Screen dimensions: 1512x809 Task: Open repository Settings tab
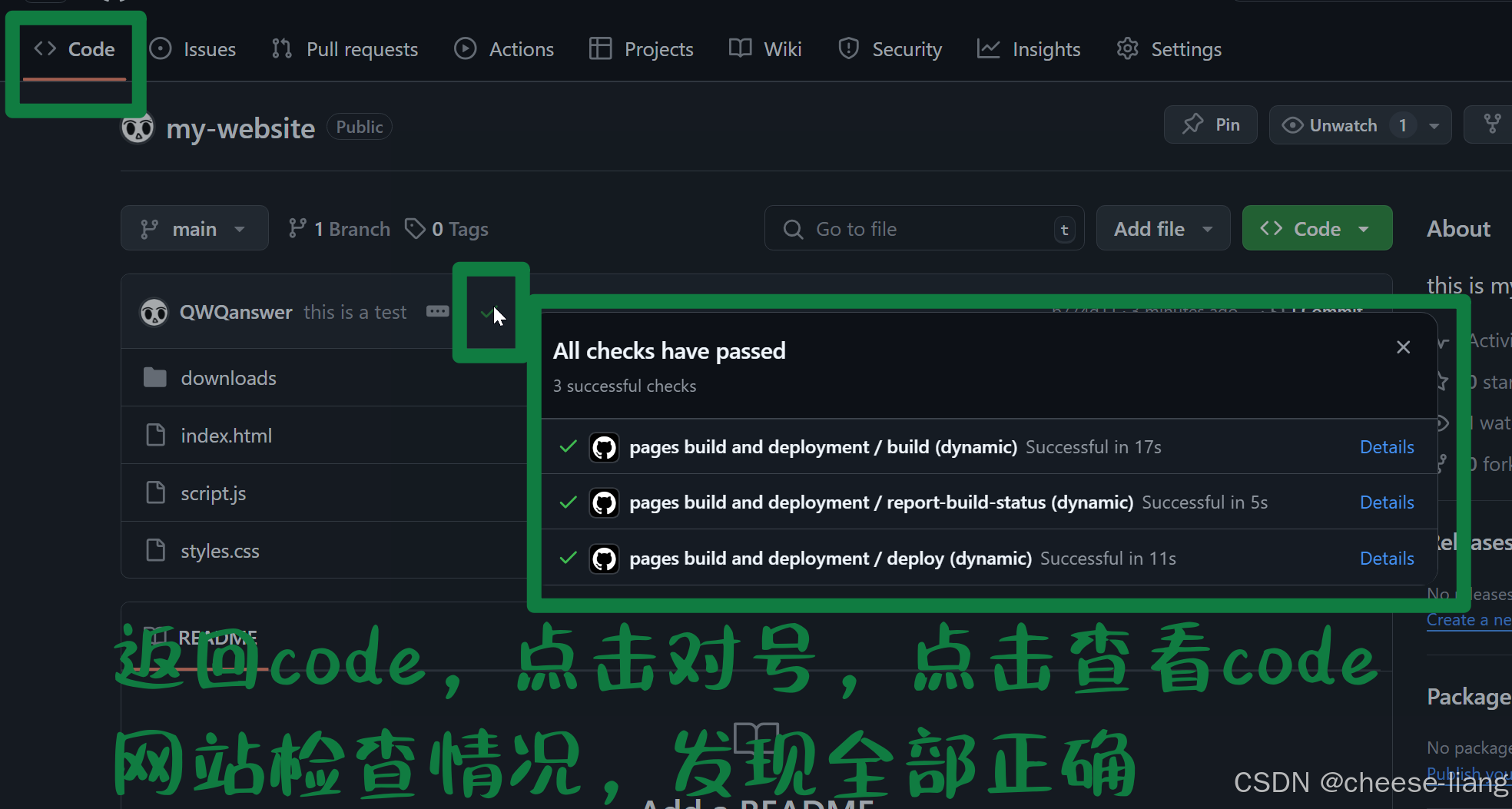1169,49
